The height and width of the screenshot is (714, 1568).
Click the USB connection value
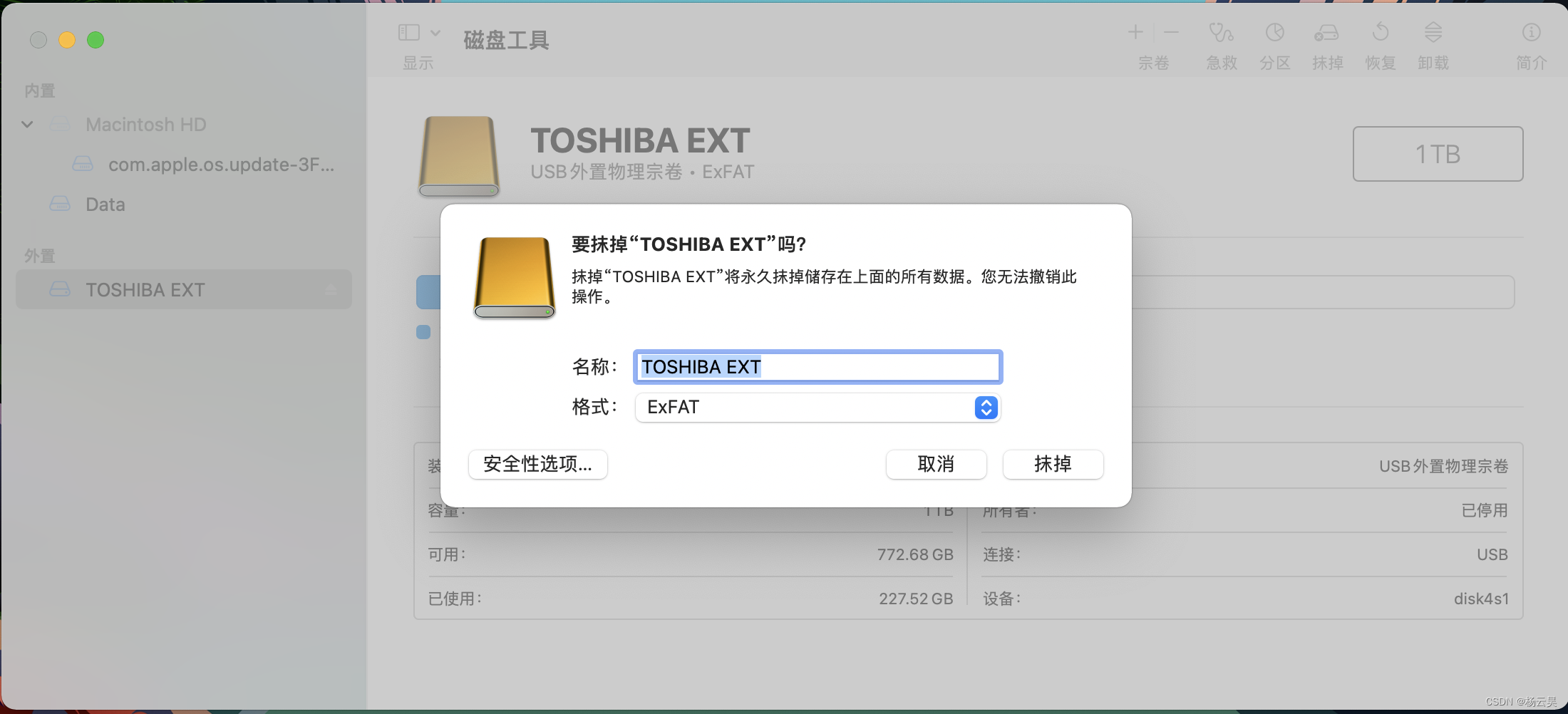[1492, 554]
